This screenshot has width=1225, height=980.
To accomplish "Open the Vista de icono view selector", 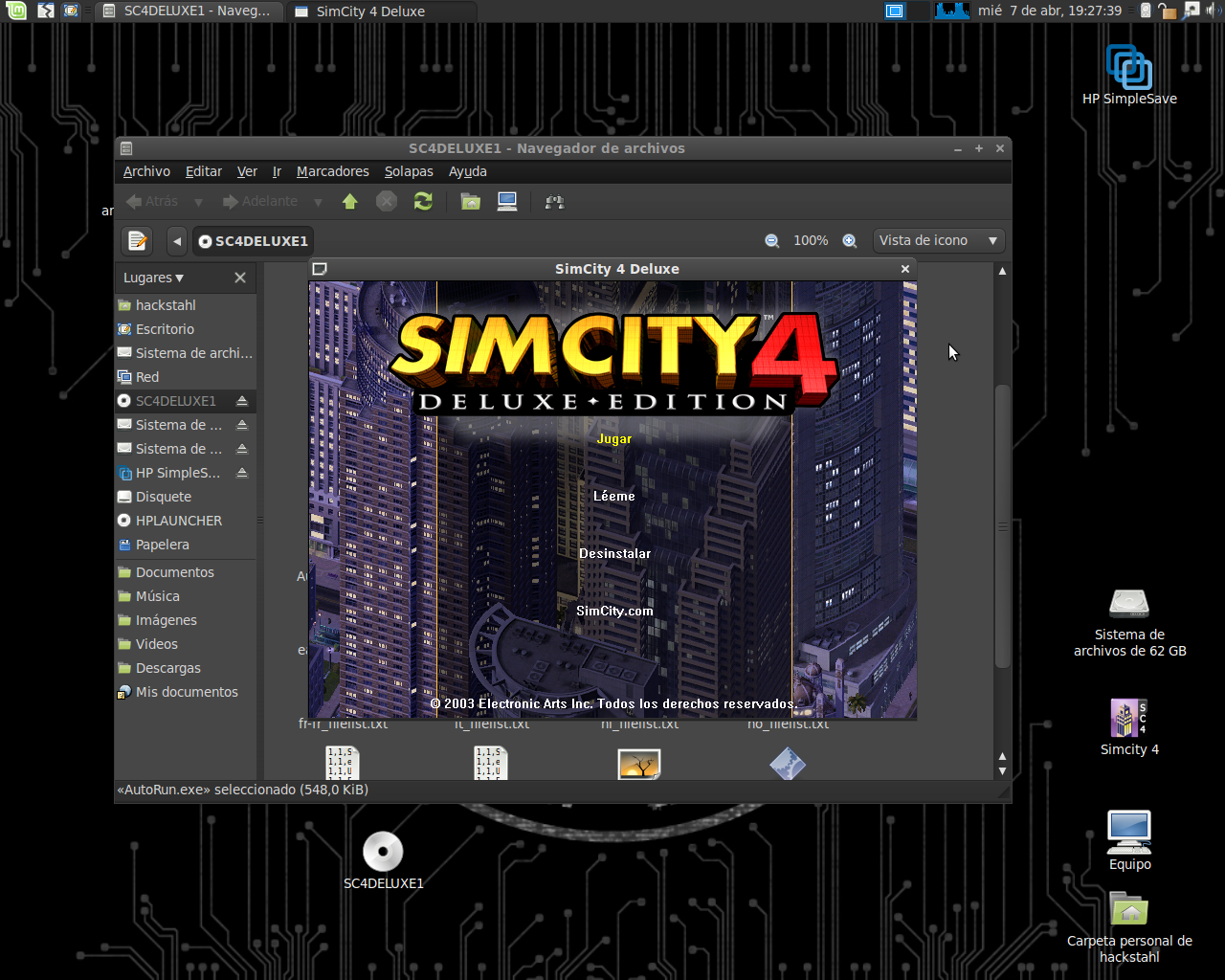I will (938, 240).
